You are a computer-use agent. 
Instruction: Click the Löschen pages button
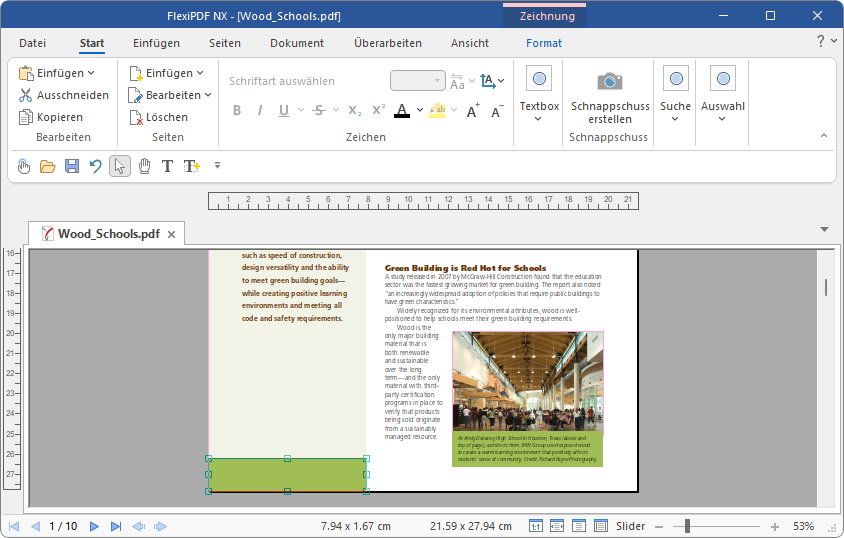pyautogui.click(x=158, y=117)
